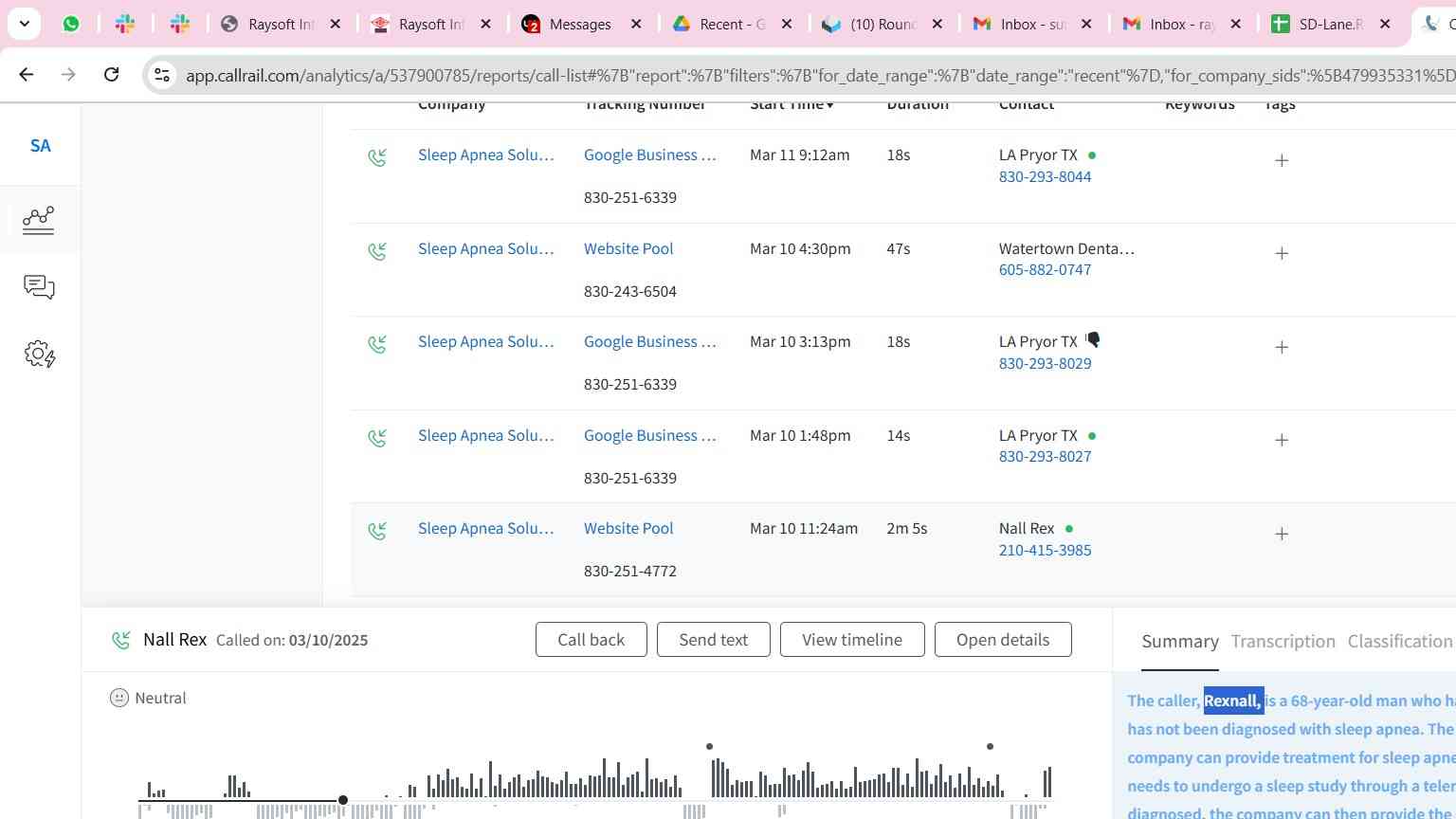
Task: Switch to the Transcription tab
Action: point(1283,642)
